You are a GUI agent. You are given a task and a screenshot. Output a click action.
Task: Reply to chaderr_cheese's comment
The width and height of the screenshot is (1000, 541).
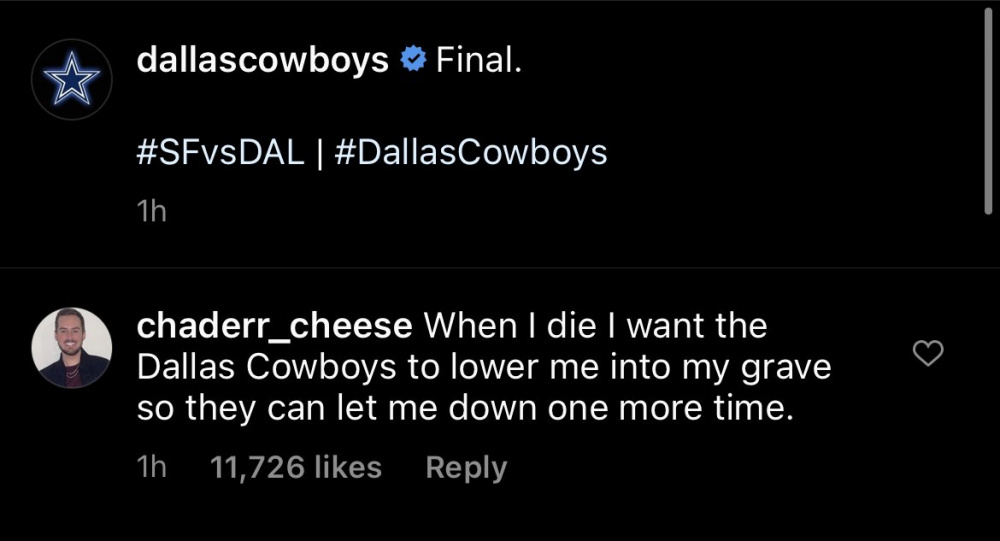coord(466,467)
